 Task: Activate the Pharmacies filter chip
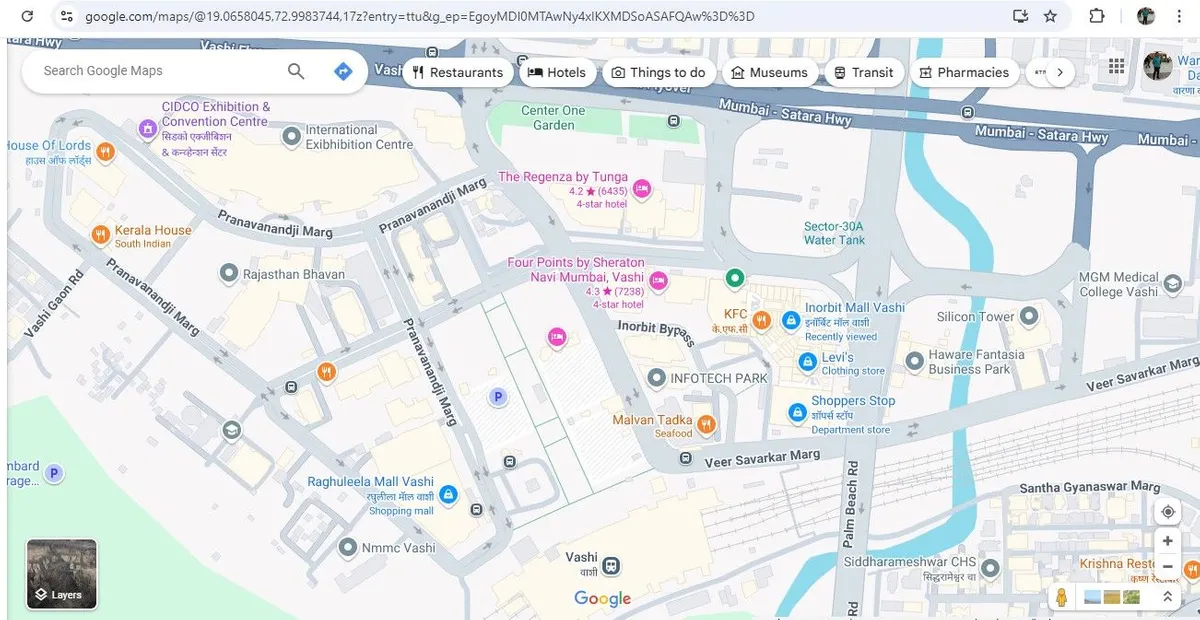964,72
